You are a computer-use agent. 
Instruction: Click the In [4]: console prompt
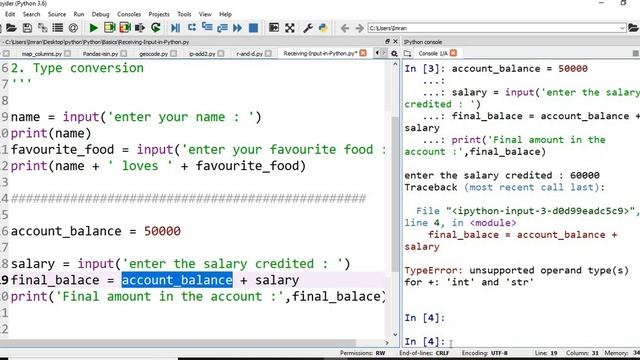pyautogui.click(x=424, y=341)
